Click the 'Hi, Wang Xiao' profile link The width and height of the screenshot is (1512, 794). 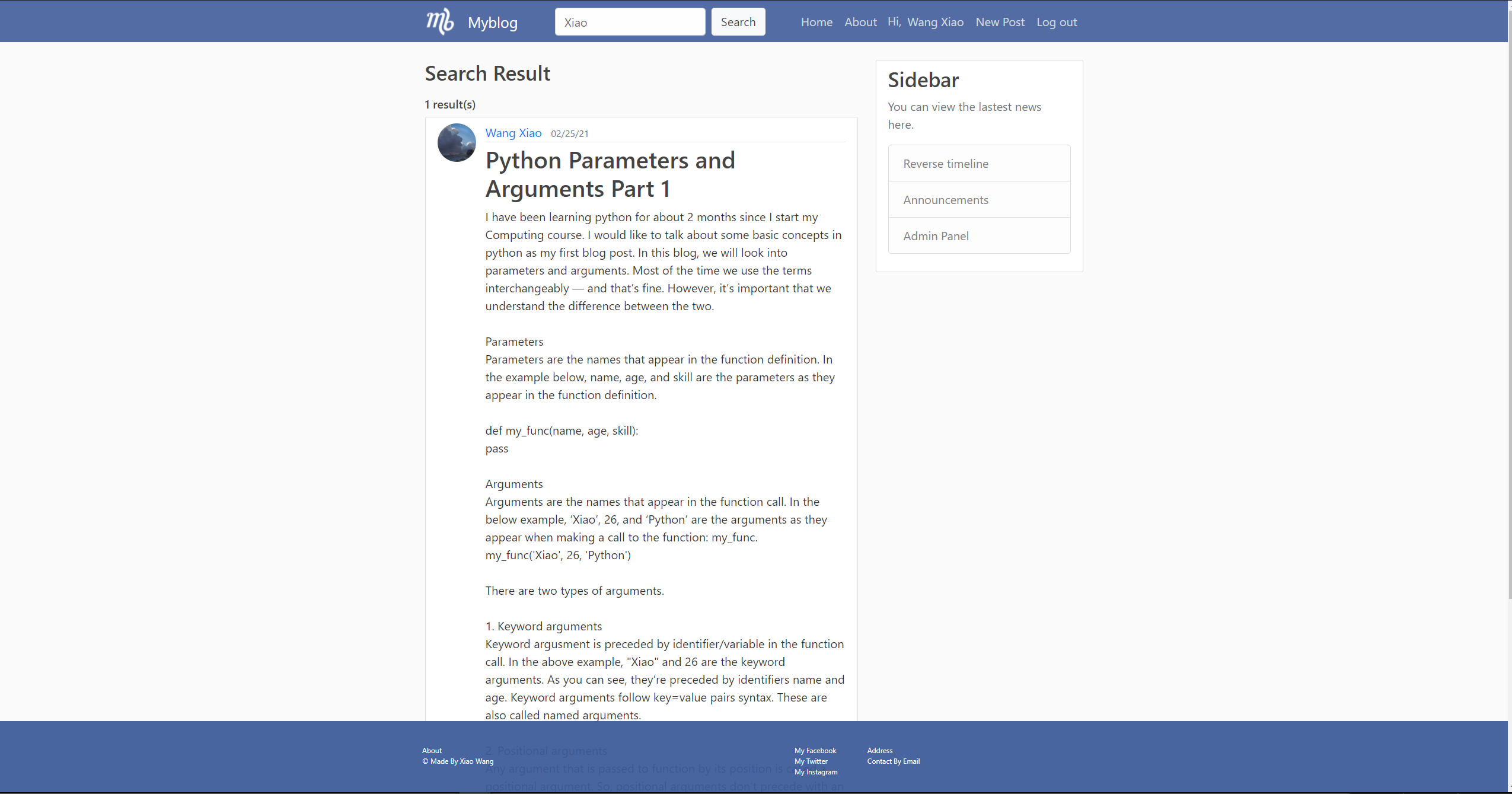point(924,22)
